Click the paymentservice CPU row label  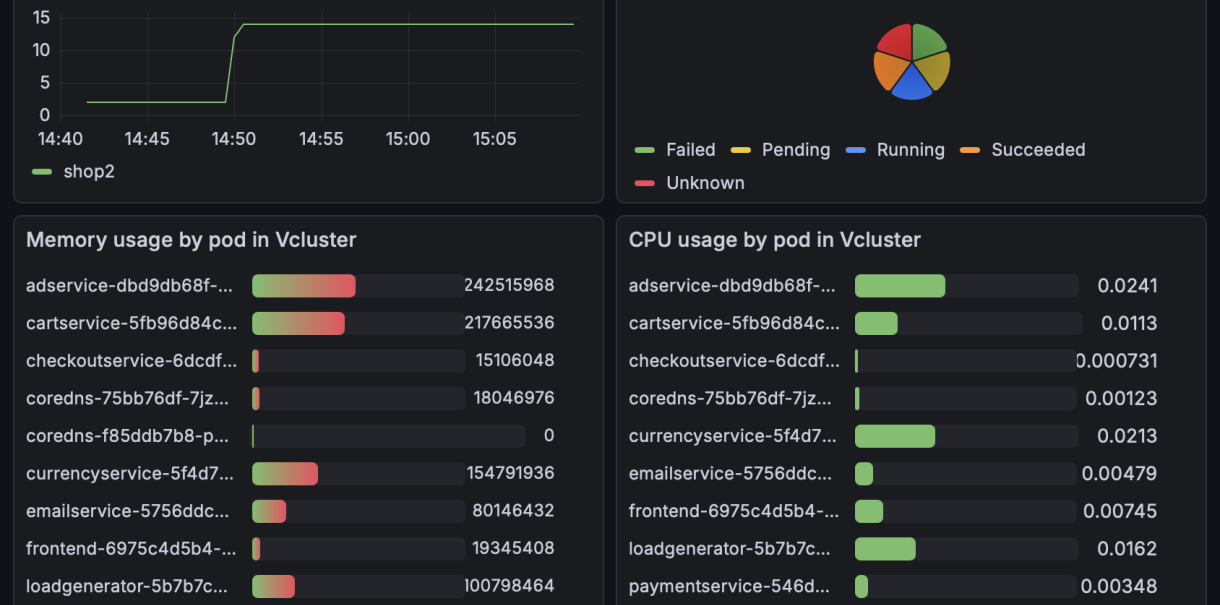click(729, 586)
